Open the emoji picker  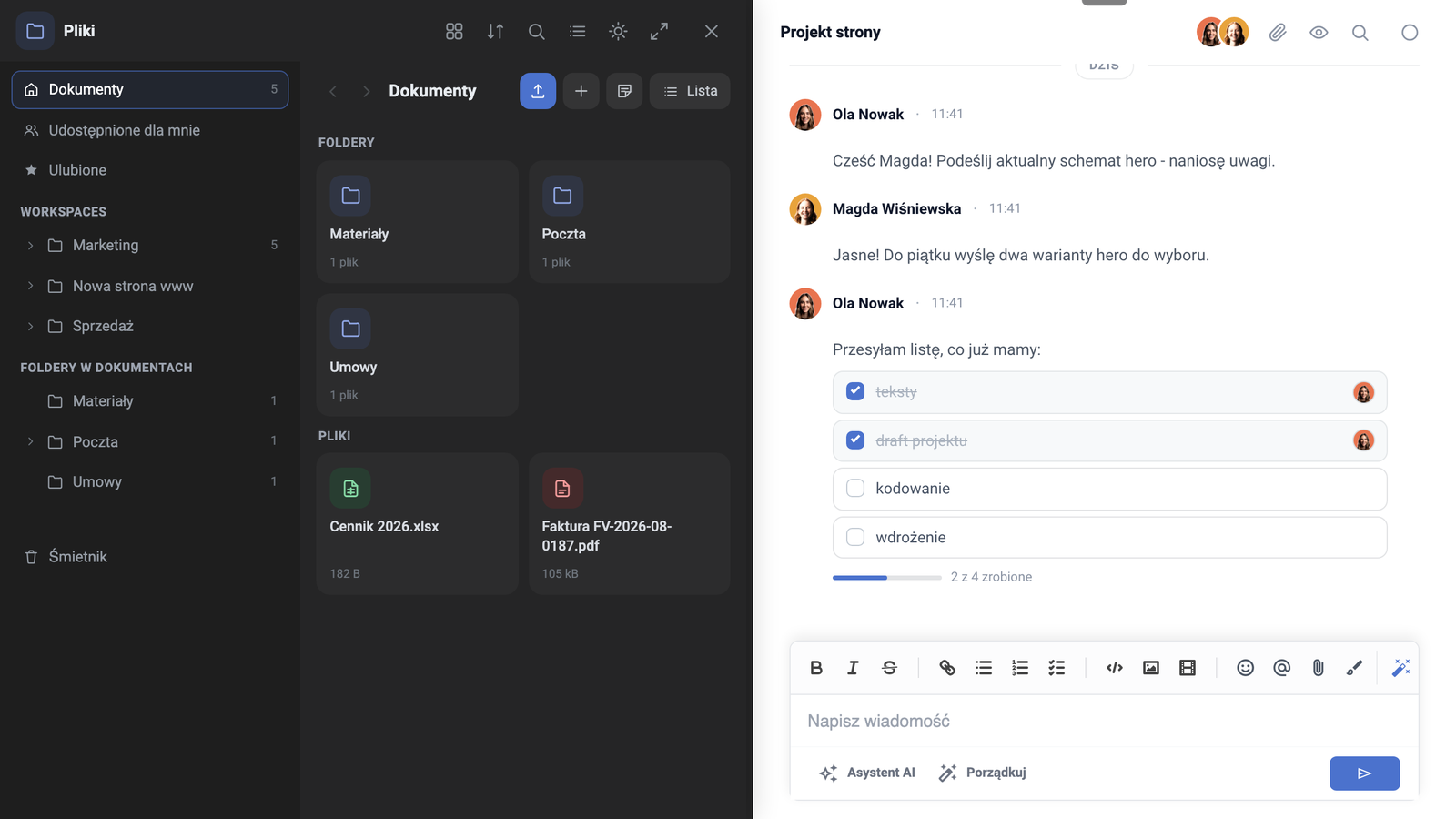tap(1246, 668)
